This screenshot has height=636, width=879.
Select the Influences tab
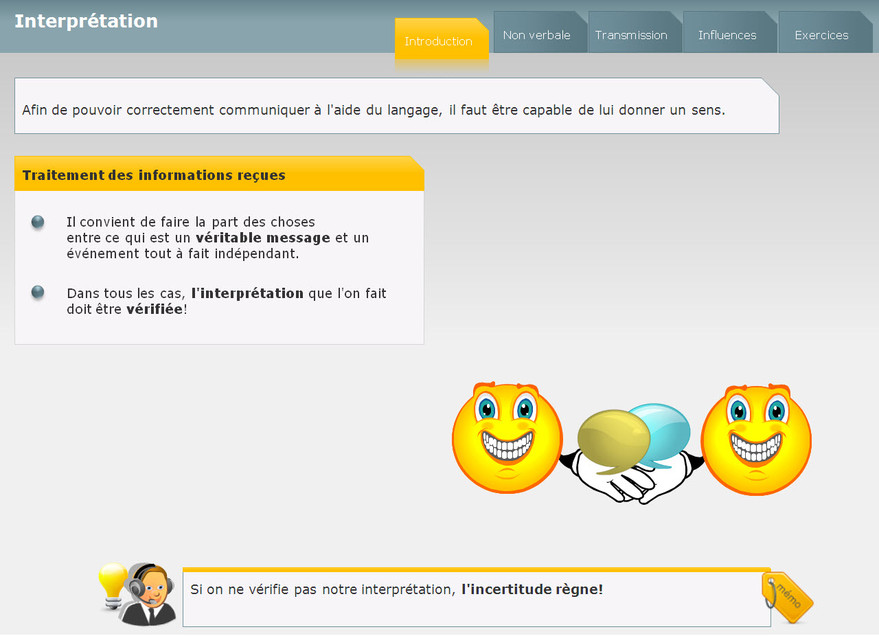click(x=727, y=35)
